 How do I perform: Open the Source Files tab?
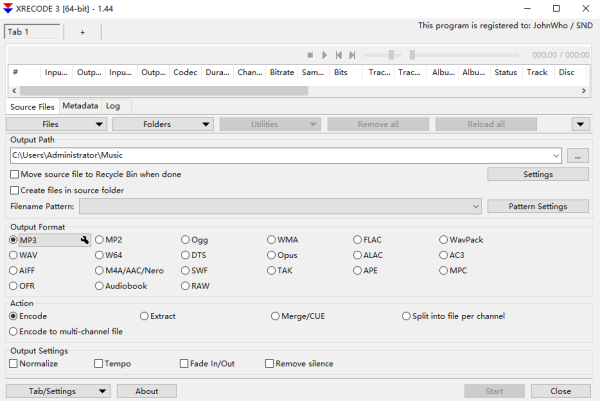[x=32, y=107]
